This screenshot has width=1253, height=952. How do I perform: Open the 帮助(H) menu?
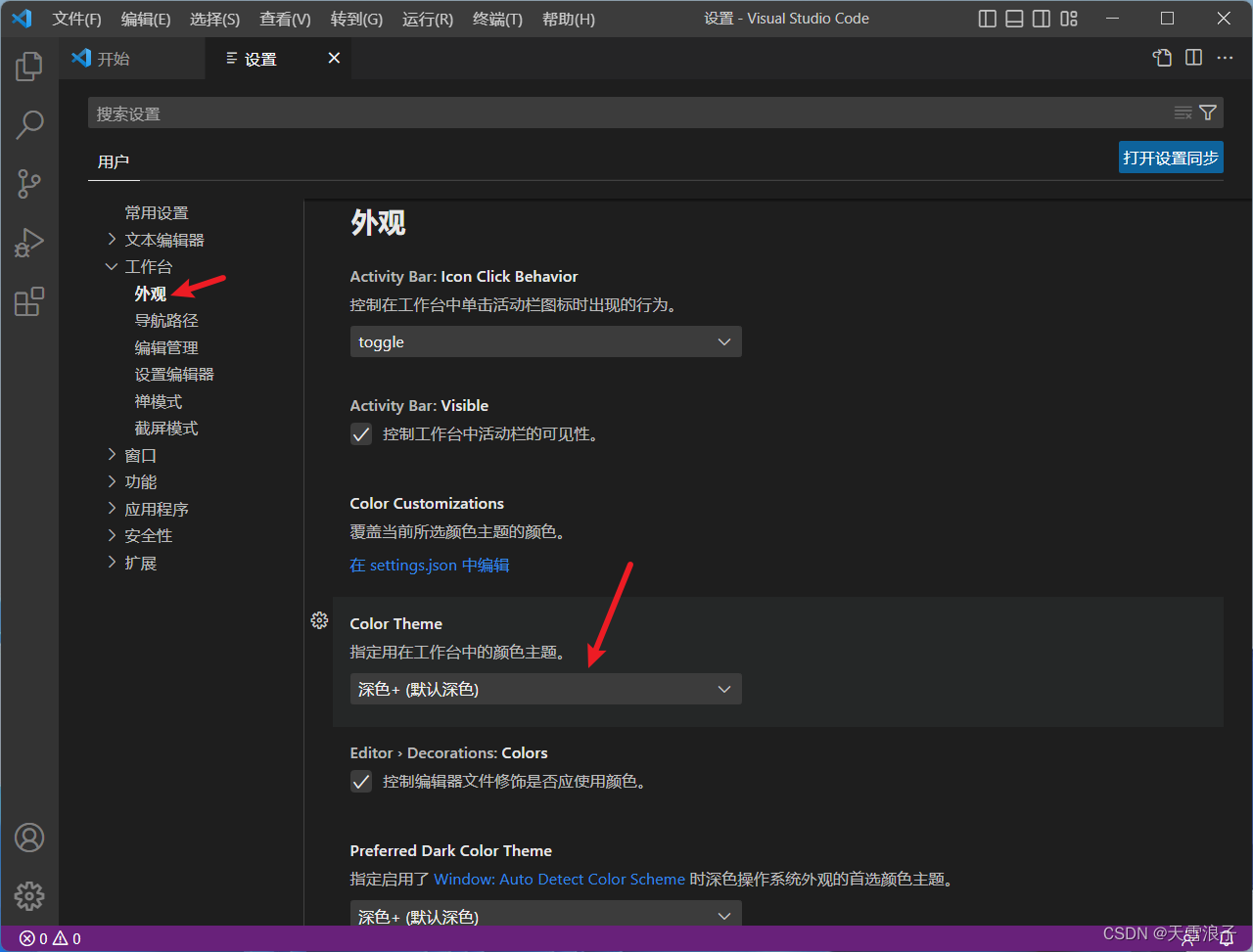point(569,20)
